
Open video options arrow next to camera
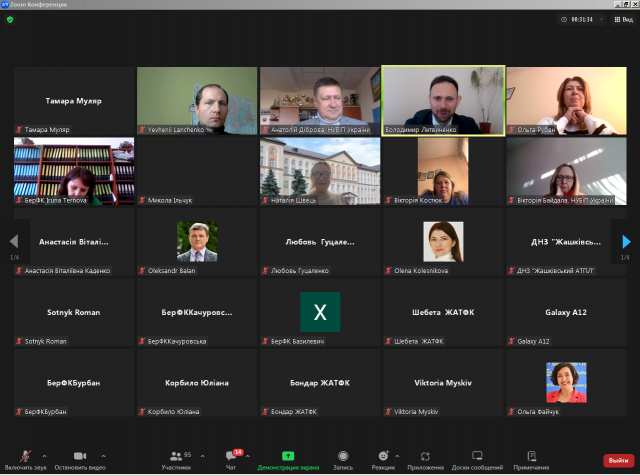[103, 456]
